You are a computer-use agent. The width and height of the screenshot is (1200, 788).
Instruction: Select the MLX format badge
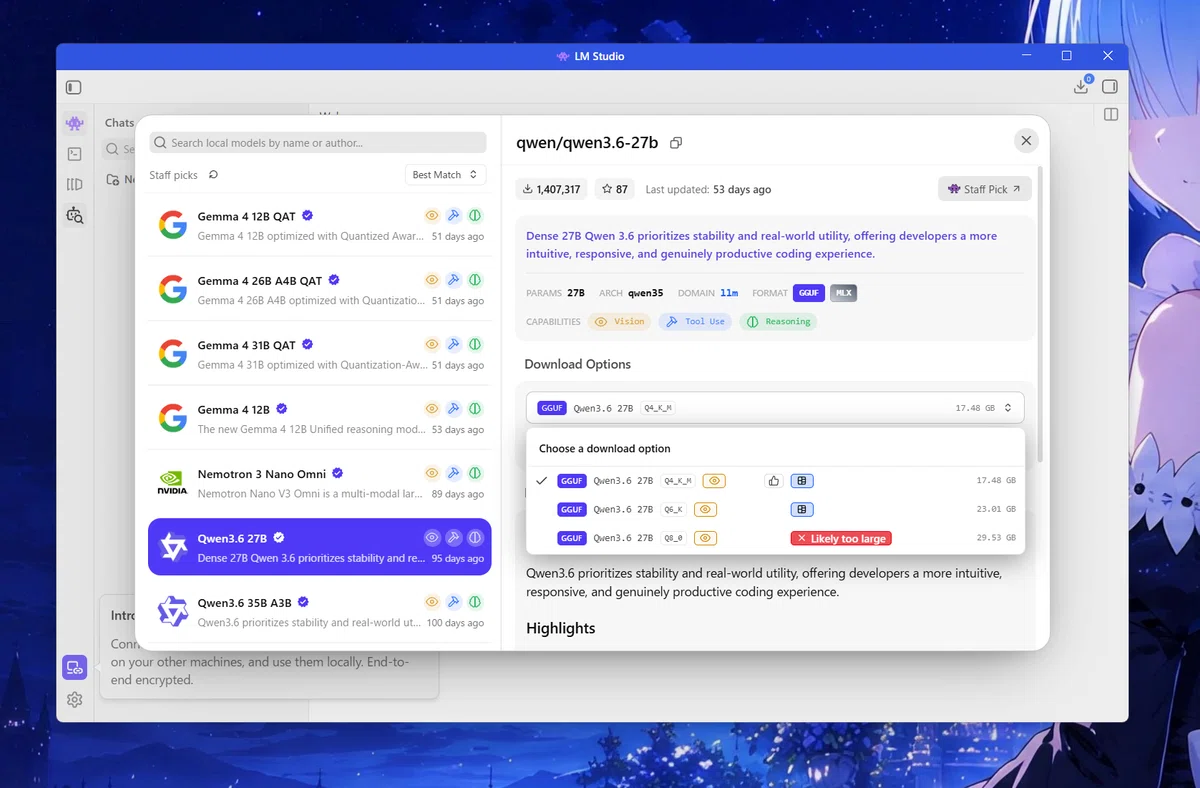(843, 293)
